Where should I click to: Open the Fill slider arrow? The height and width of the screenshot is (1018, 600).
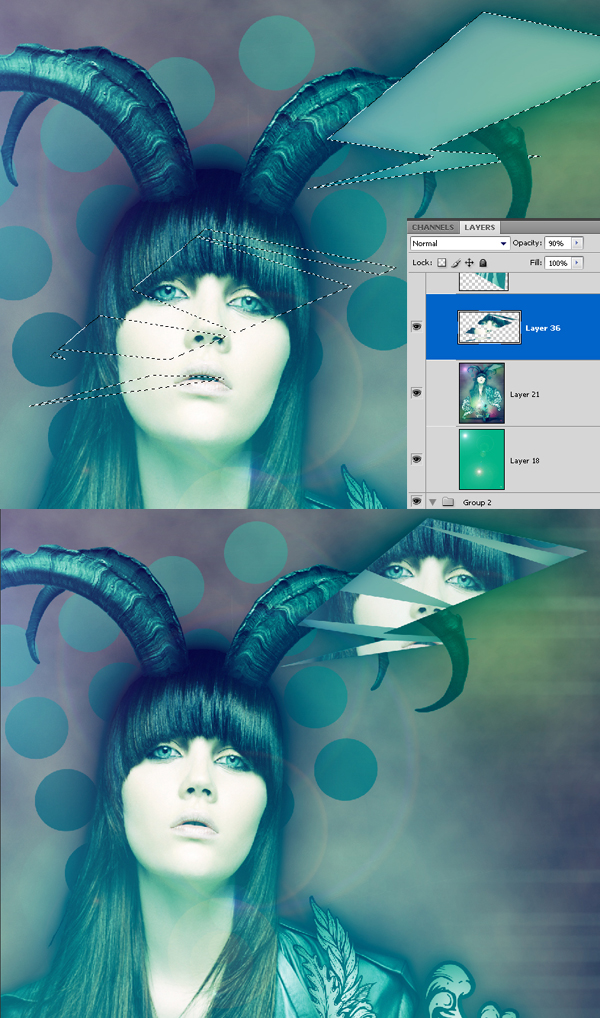(x=577, y=263)
